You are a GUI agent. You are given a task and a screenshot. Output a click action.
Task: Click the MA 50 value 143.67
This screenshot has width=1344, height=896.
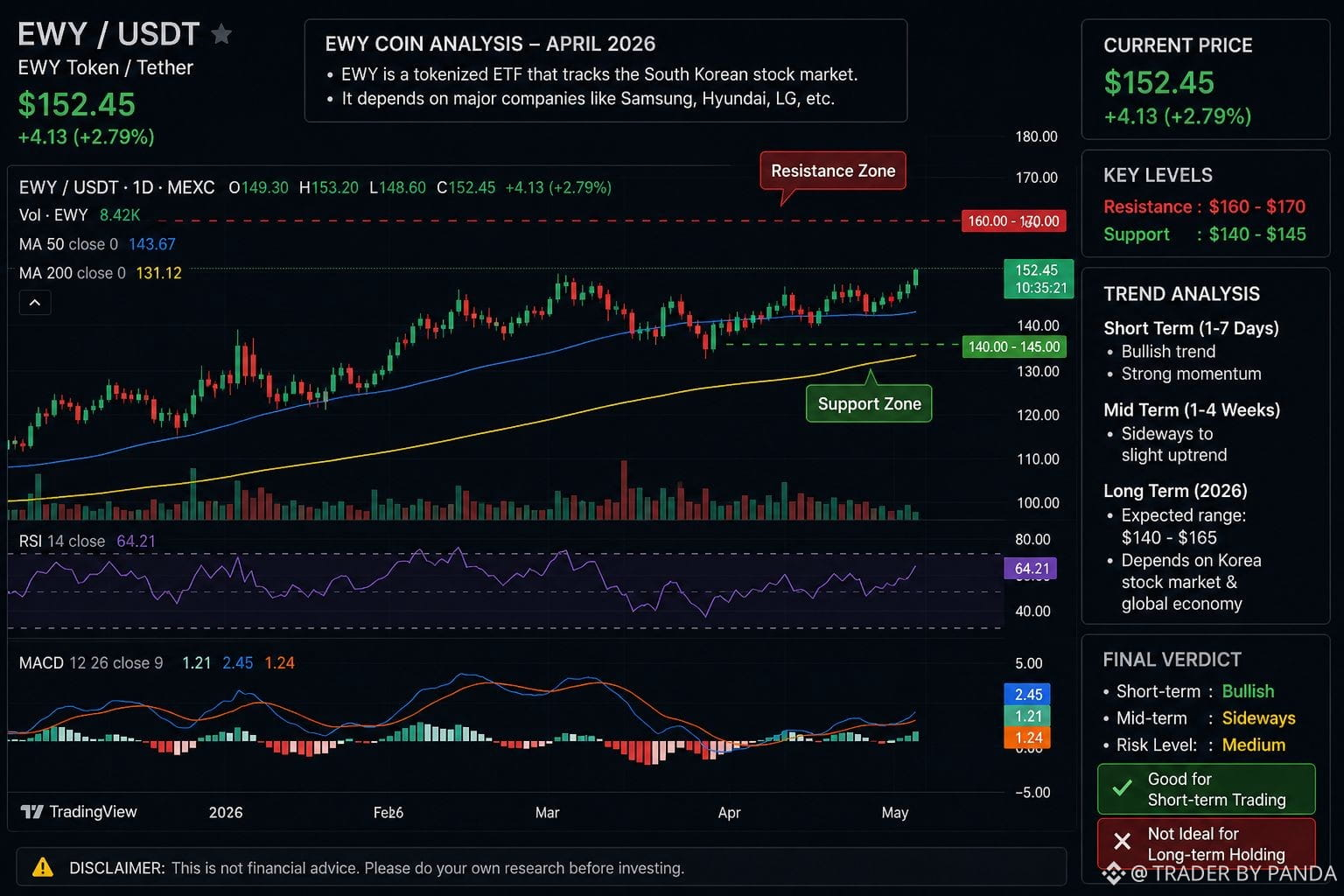click(x=152, y=244)
